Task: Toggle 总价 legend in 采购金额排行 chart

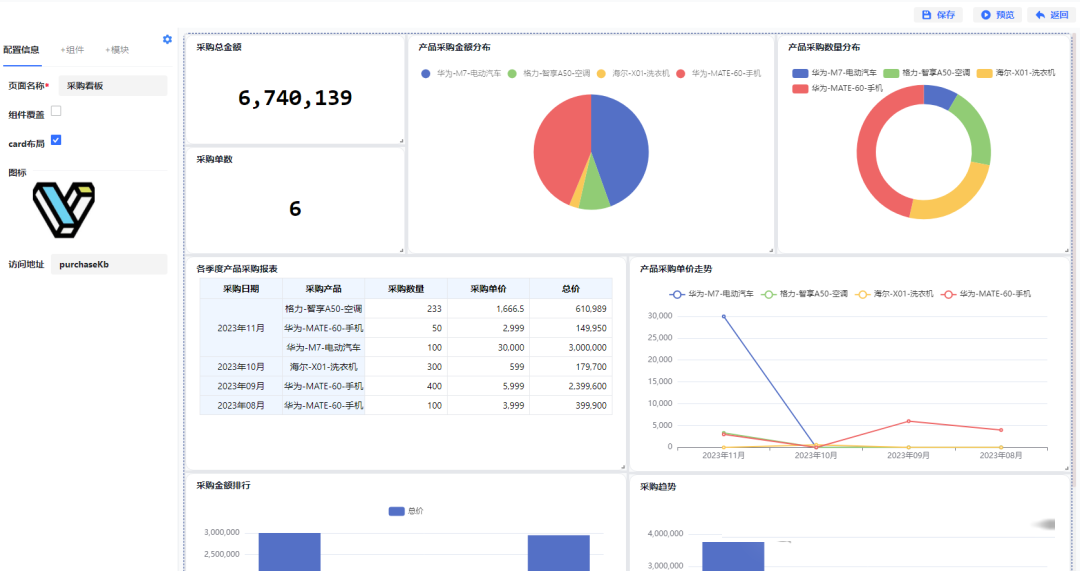Action: 397,511
